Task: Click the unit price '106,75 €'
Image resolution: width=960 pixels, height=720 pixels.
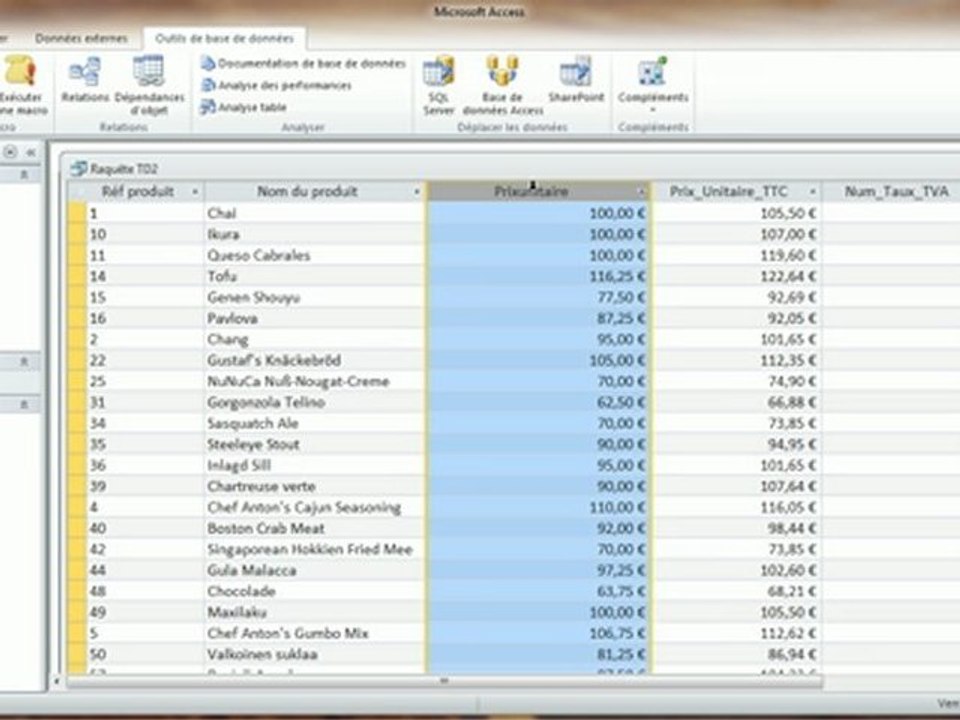Action: click(x=617, y=634)
